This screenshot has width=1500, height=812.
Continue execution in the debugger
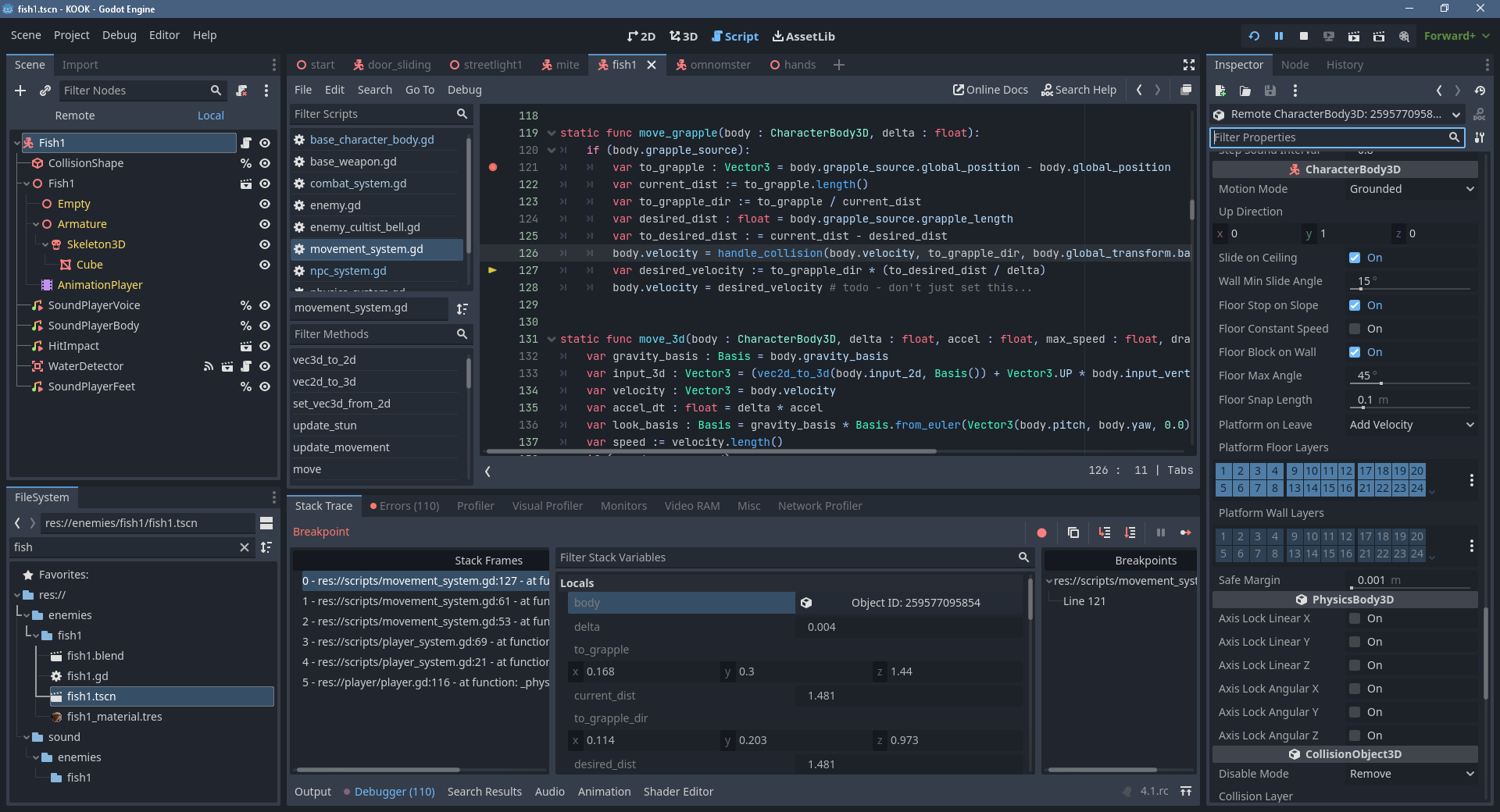tap(1185, 532)
